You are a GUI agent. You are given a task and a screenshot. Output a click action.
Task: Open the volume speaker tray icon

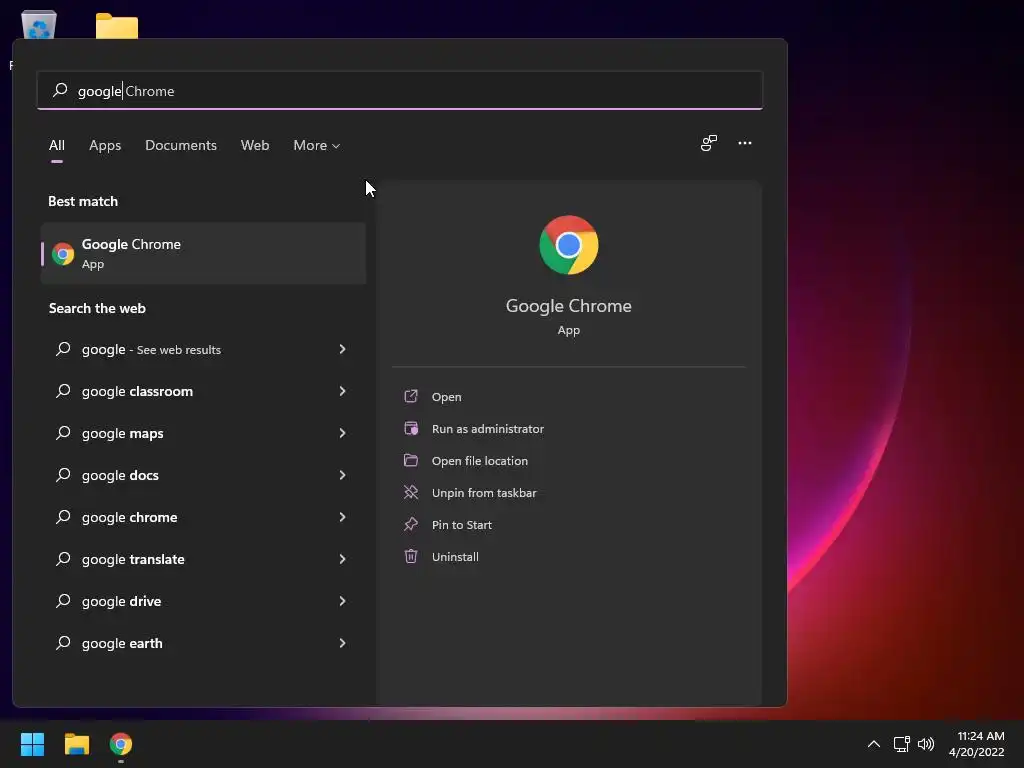click(926, 744)
